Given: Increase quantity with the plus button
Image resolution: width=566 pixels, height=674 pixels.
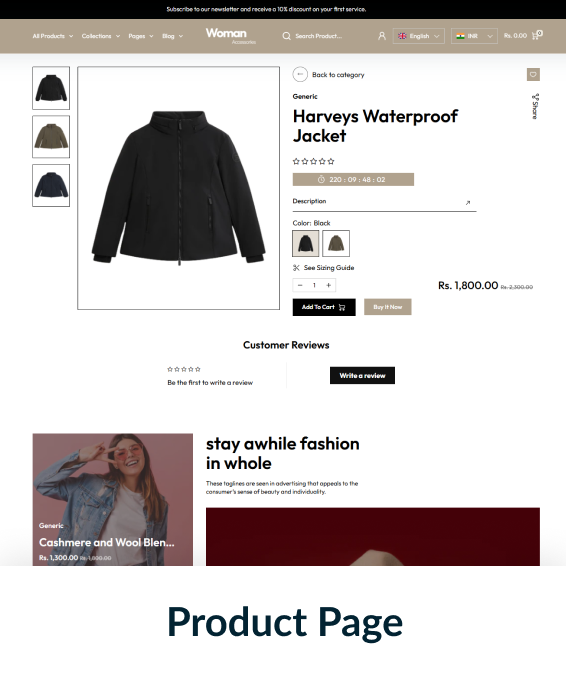Looking at the screenshot, I should click(328, 285).
